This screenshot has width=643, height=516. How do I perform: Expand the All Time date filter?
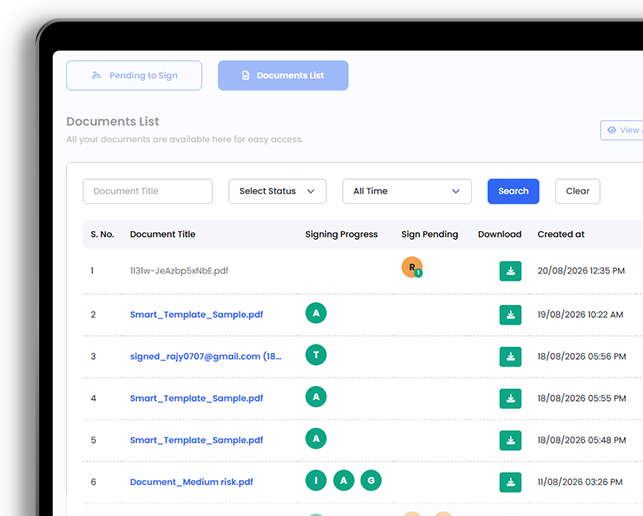pyautogui.click(x=407, y=191)
